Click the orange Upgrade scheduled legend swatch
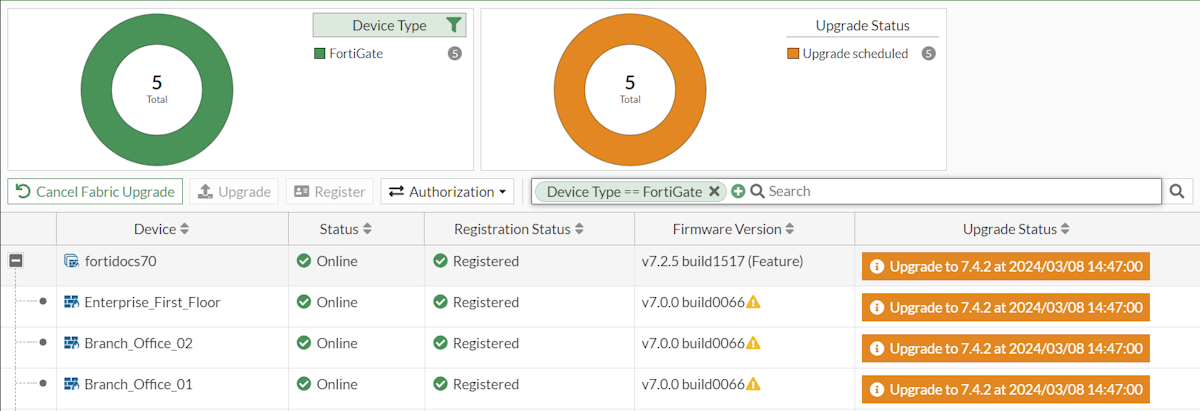 (793, 54)
